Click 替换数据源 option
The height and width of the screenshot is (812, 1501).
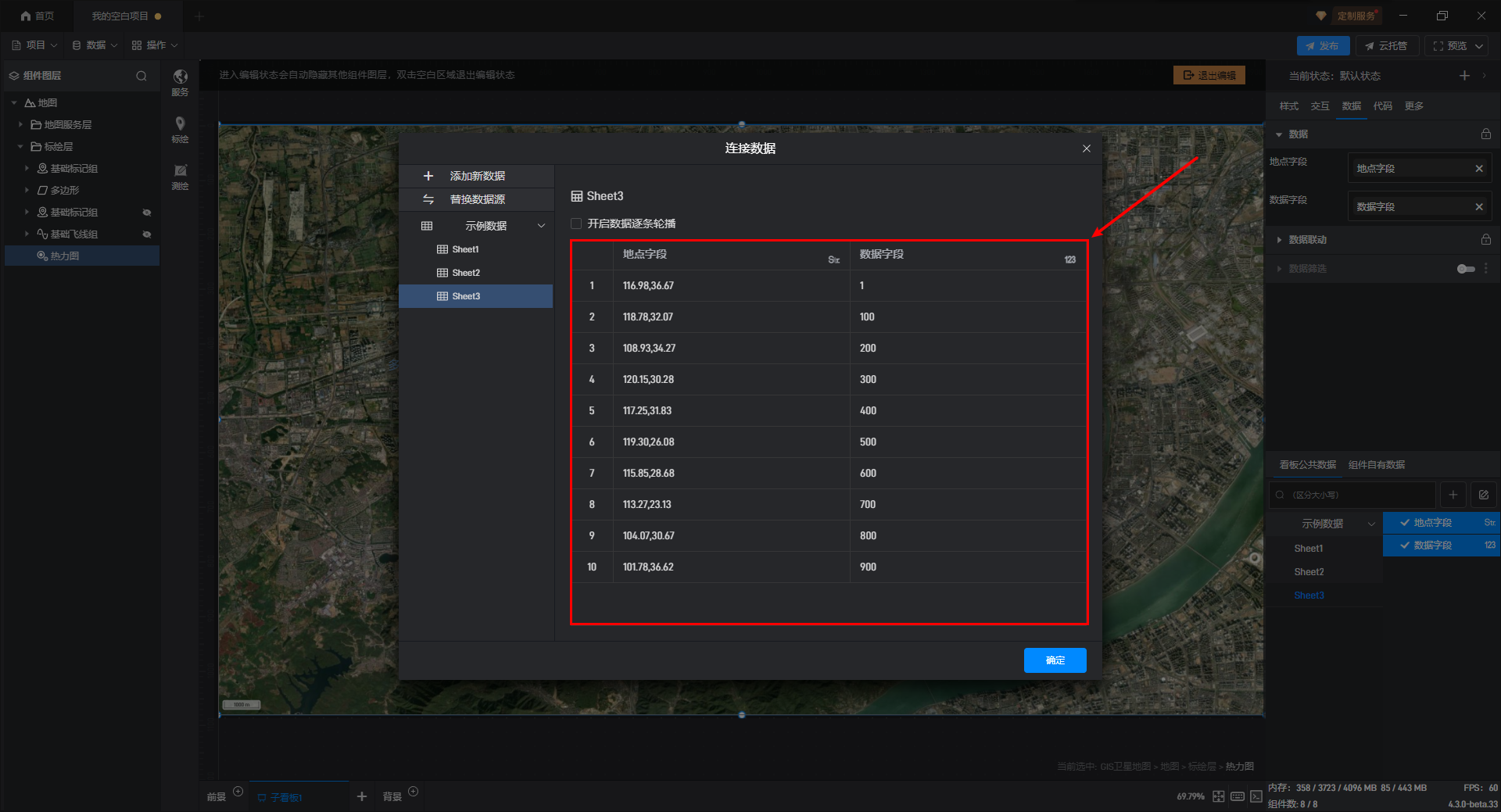(x=476, y=199)
